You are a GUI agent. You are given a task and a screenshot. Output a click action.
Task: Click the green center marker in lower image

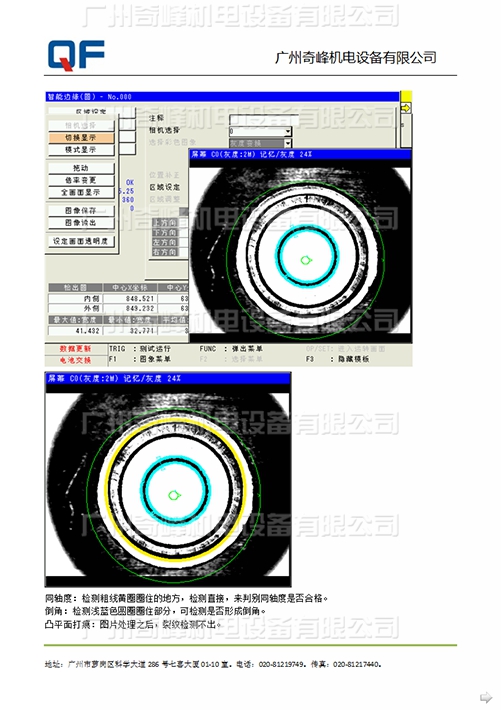174,495
